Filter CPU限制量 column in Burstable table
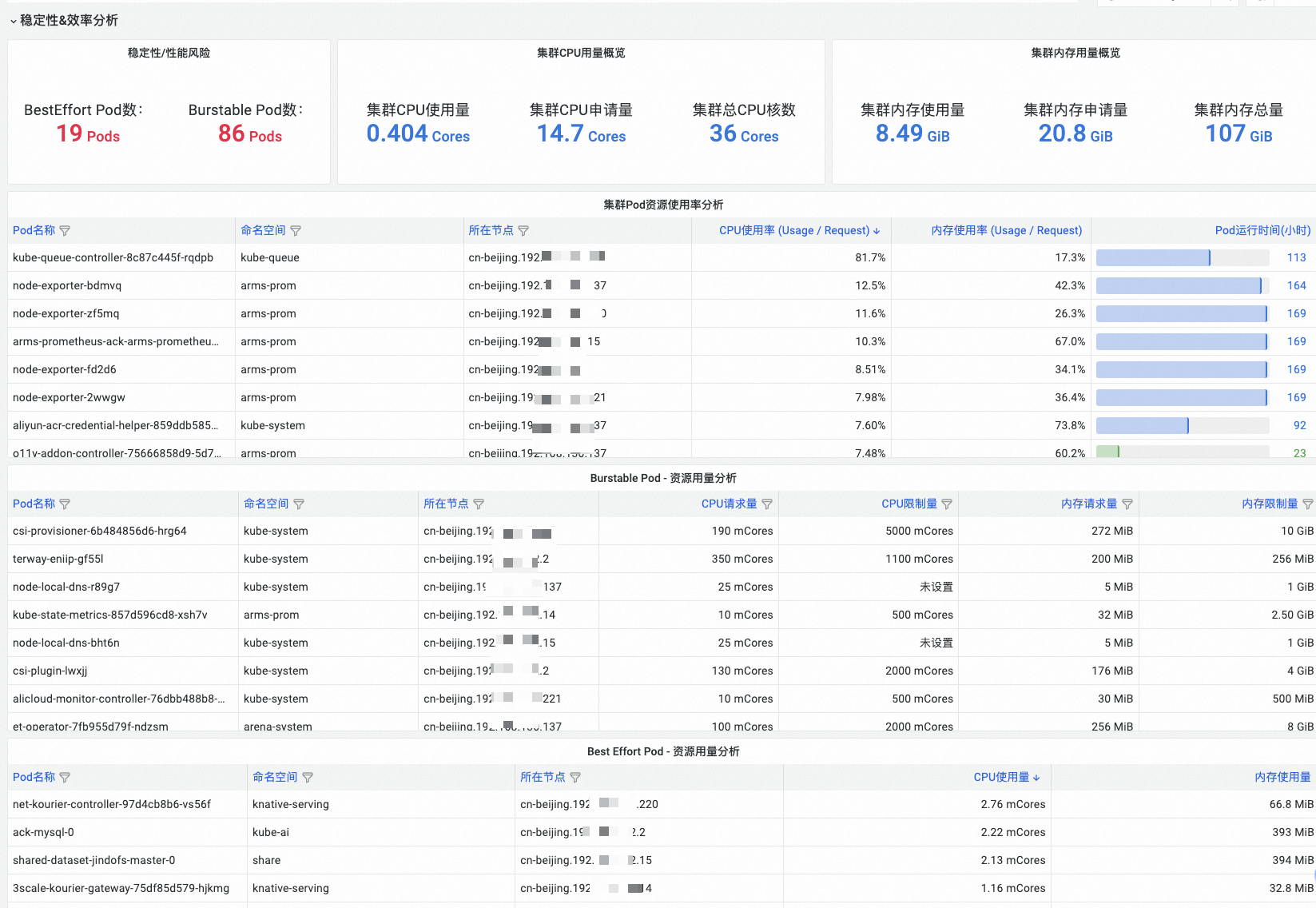The width and height of the screenshot is (1316, 908). pyautogui.click(x=947, y=504)
